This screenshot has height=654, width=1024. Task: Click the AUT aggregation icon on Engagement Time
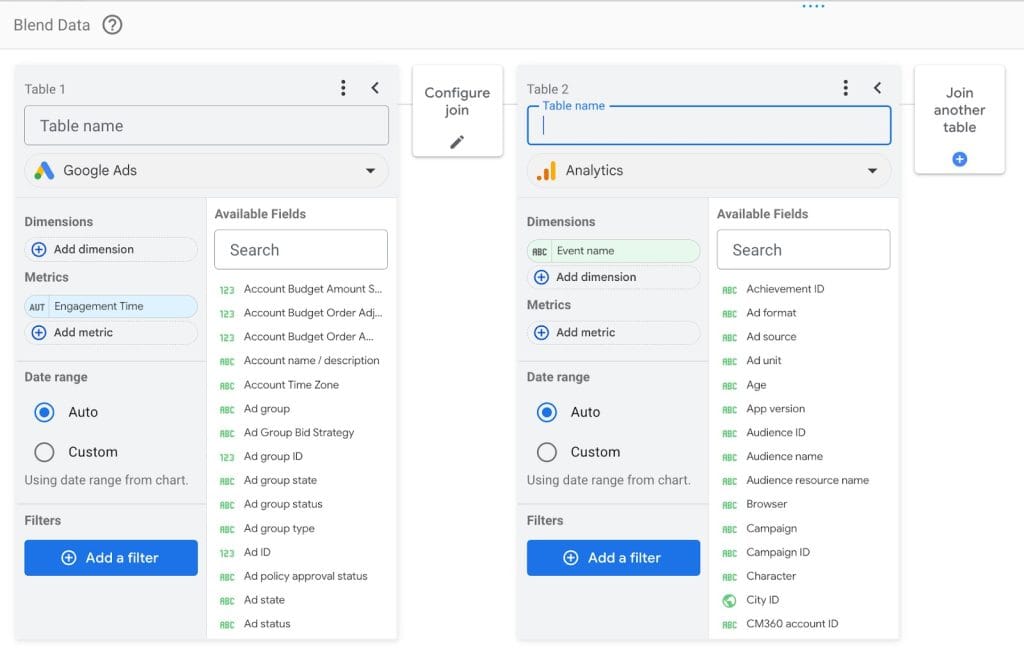tap(37, 307)
